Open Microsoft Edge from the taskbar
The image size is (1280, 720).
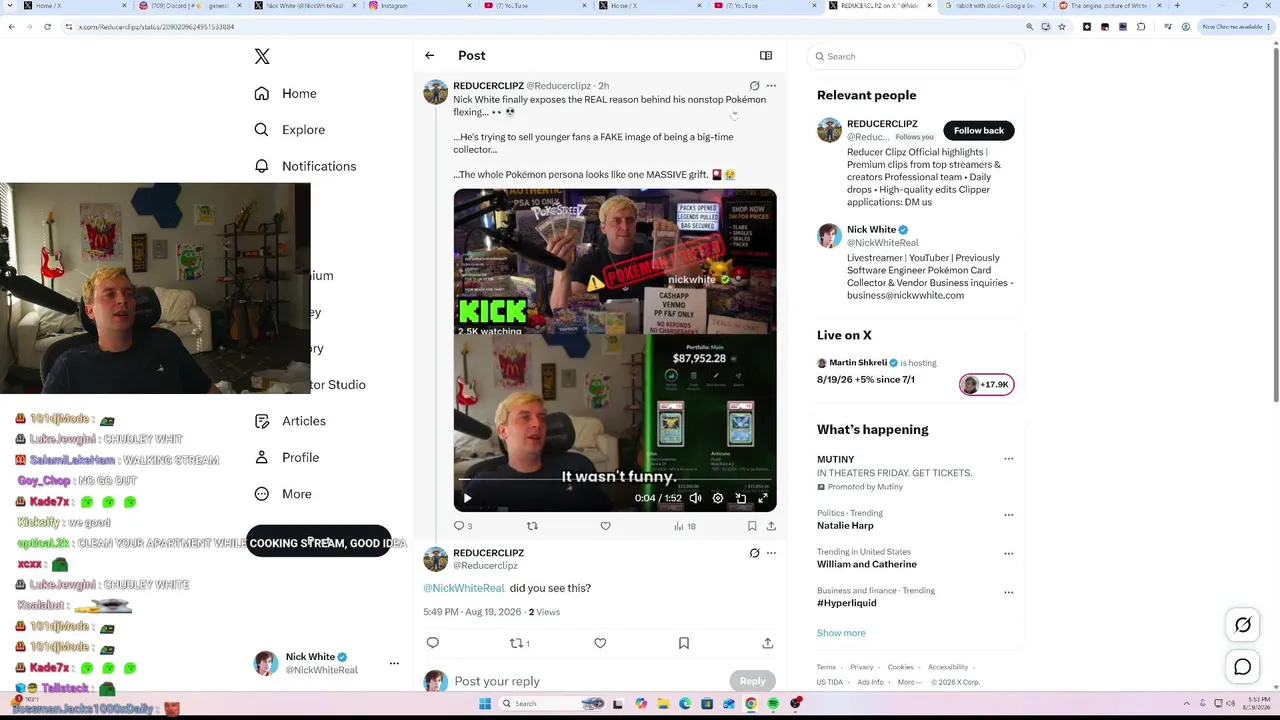(685, 704)
